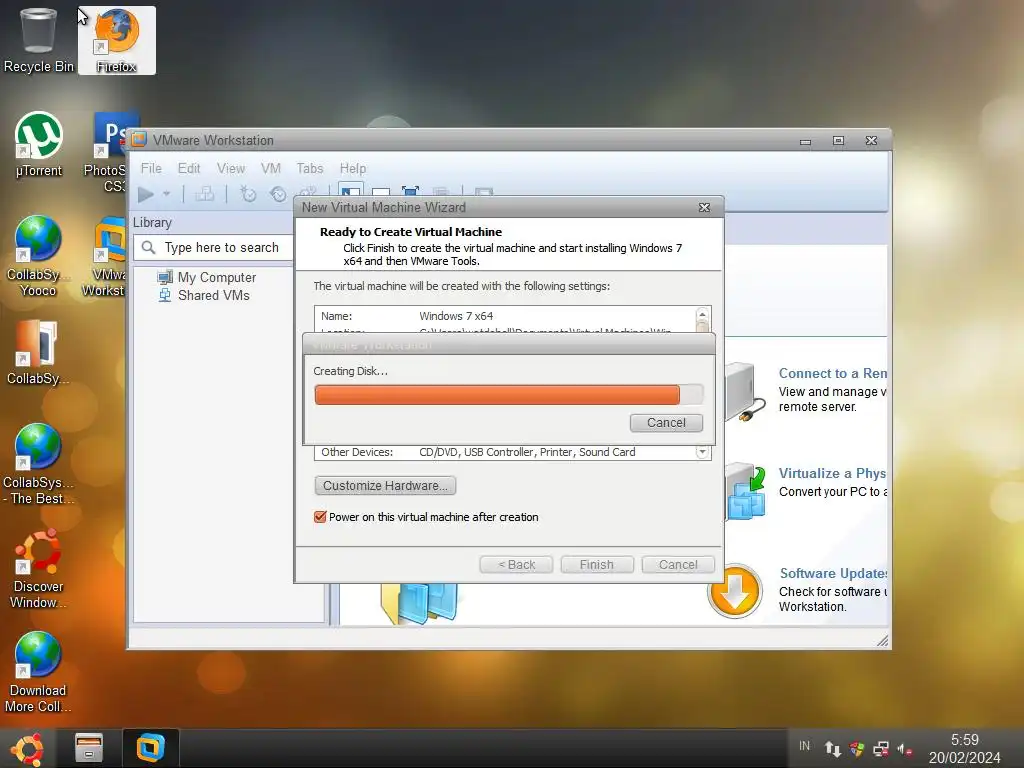Click the Revert to Snapshot toolbar icon
Image resolution: width=1024 pixels, height=768 pixels.
(278, 194)
